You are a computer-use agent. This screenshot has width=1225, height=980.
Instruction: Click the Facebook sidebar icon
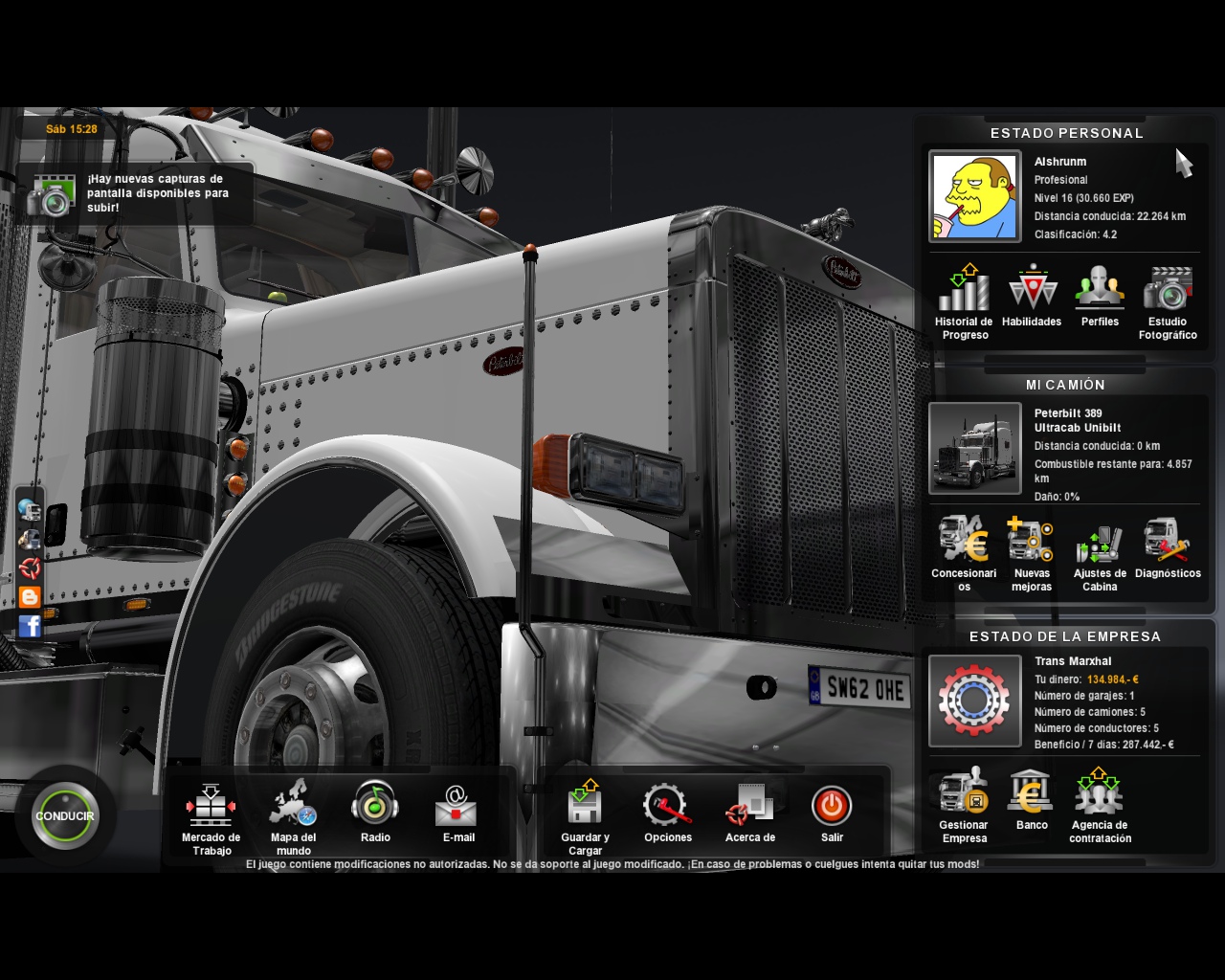[30, 626]
